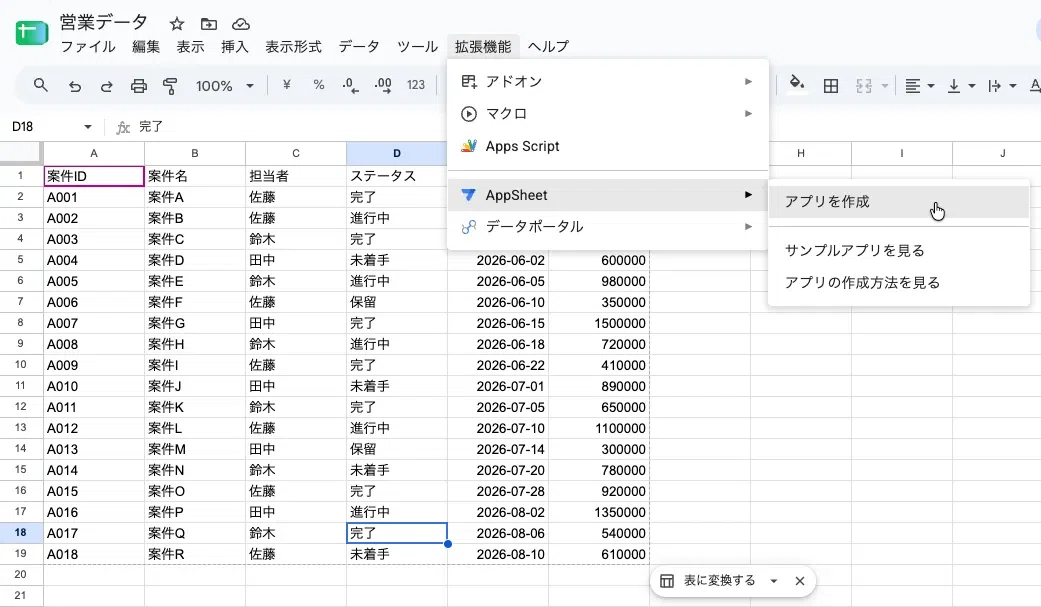Select column A header
The width and height of the screenshot is (1041, 607).
pyautogui.click(x=94, y=153)
